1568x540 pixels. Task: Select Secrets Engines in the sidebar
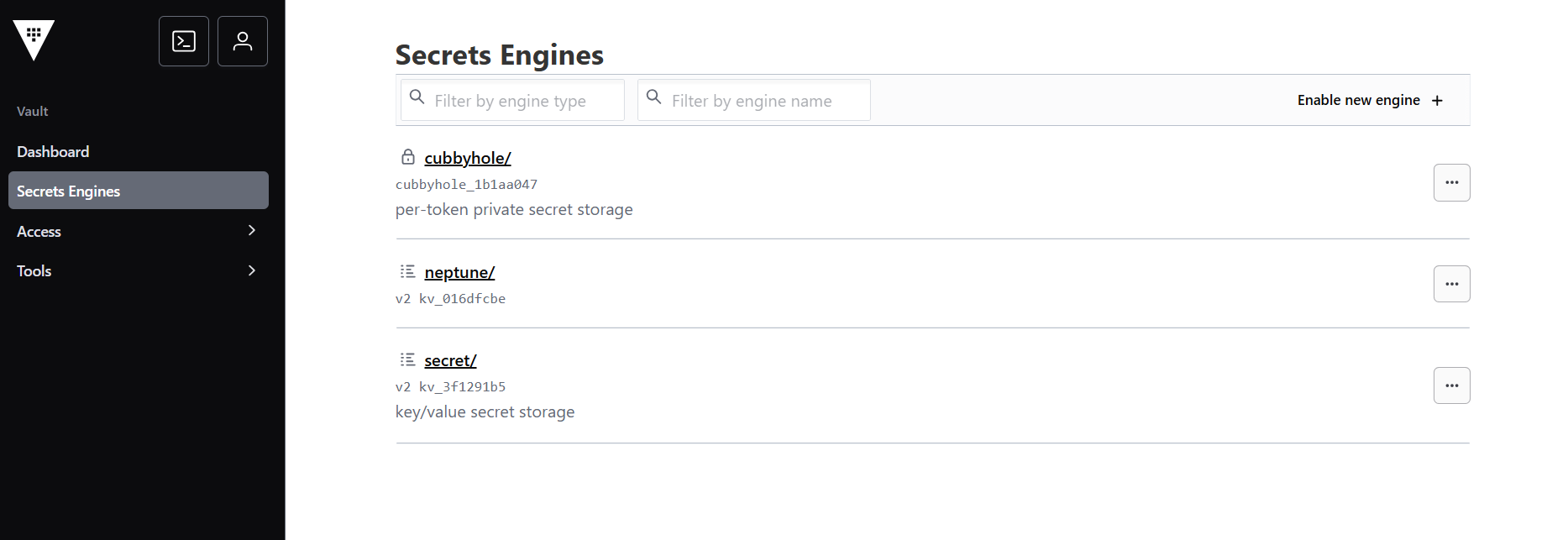pyautogui.click(x=139, y=191)
